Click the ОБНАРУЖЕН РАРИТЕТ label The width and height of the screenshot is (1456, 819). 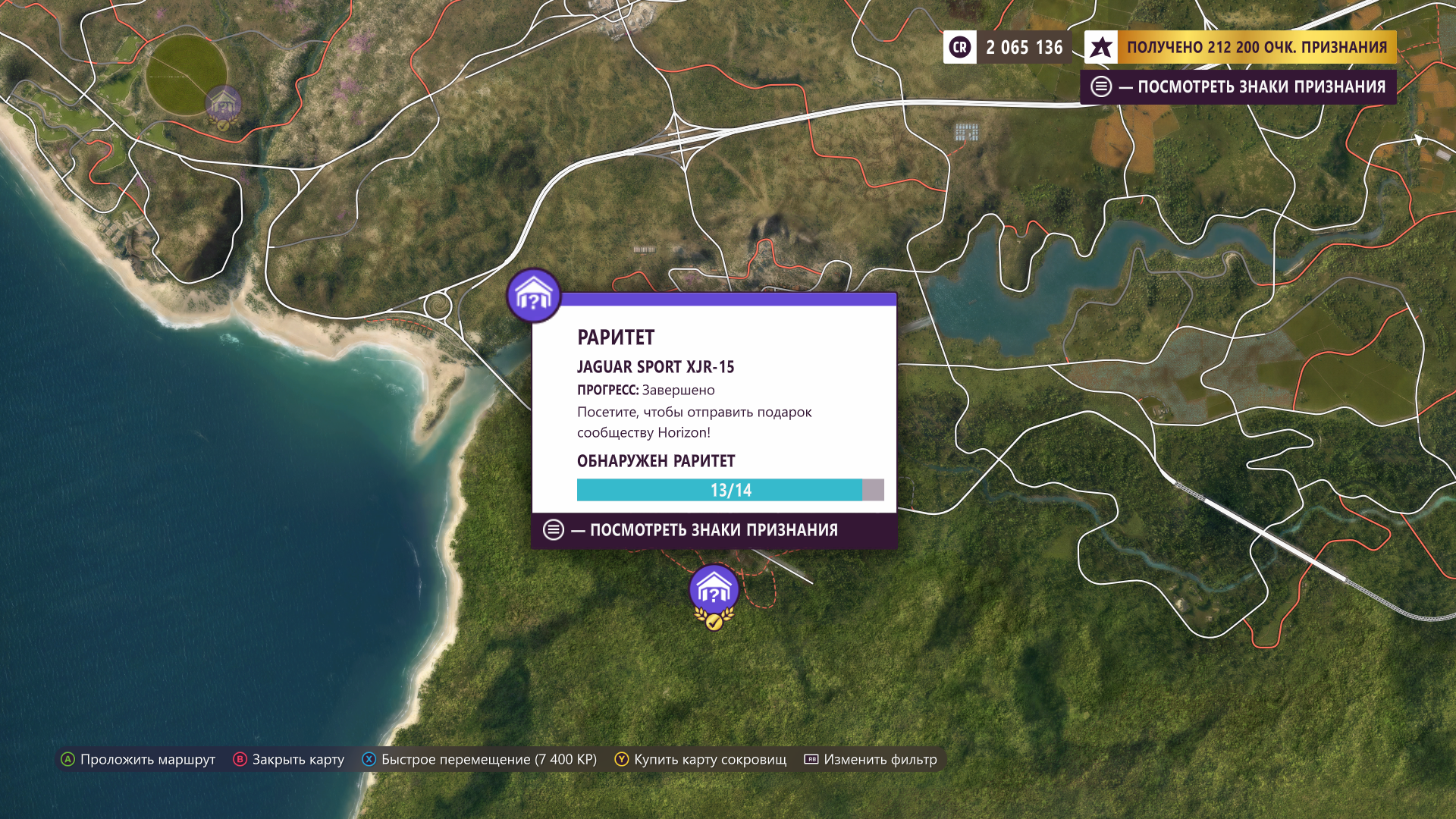pyautogui.click(x=656, y=461)
